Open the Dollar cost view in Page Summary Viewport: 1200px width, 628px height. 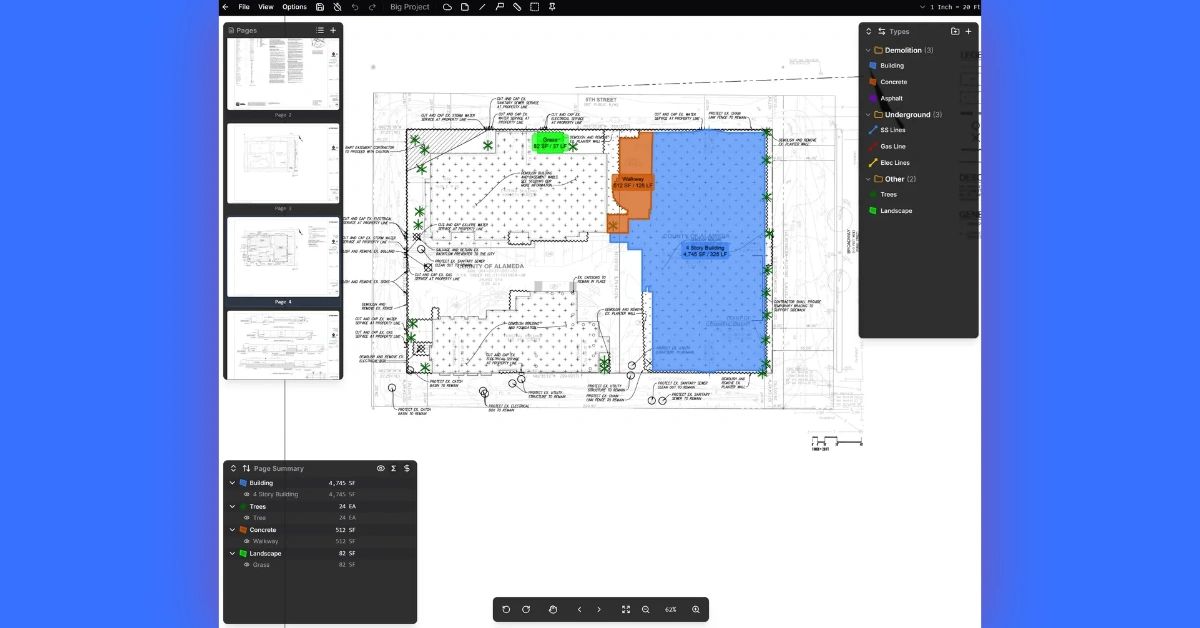point(407,468)
